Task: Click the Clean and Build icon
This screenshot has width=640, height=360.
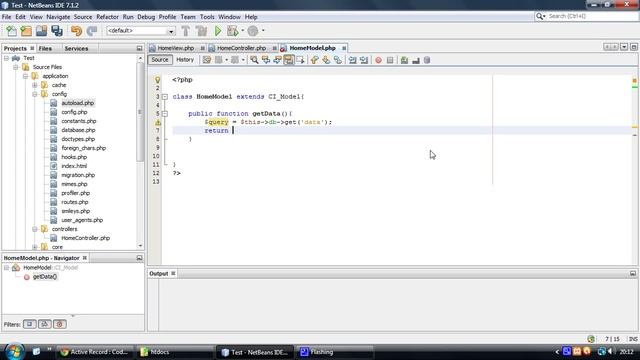Action: pyautogui.click(x=201, y=31)
